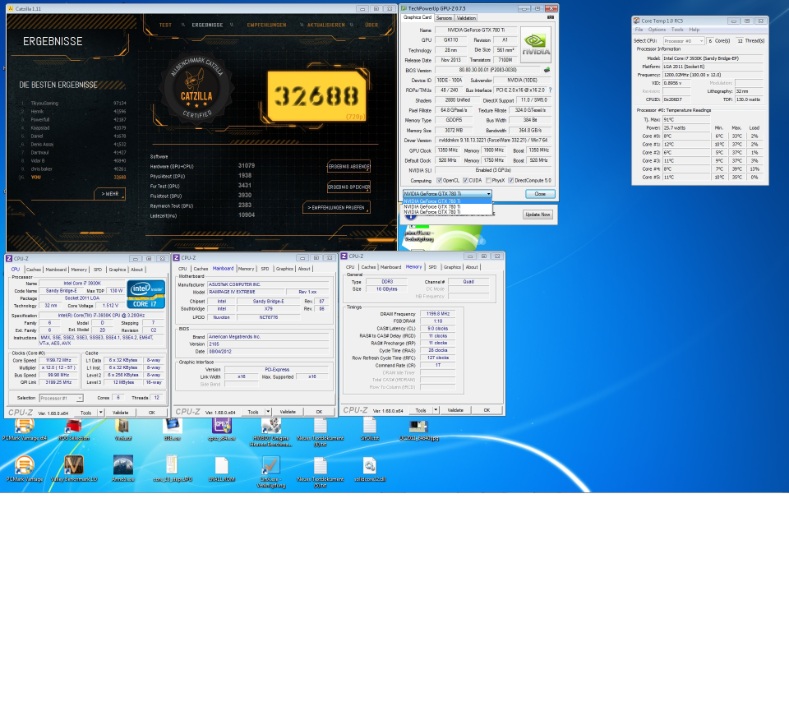Click the 32688 score panel in Catzilla
Screen dimensions: 789x720
pos(317,96)
